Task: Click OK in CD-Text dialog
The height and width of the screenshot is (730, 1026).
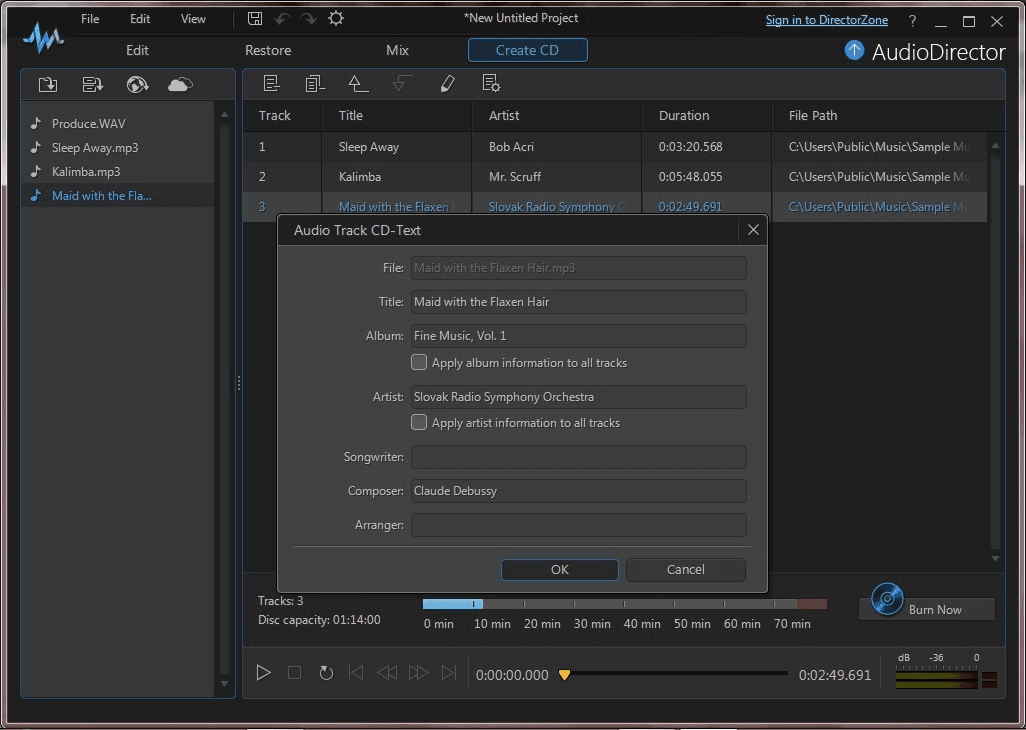Action: pos(559,570)
